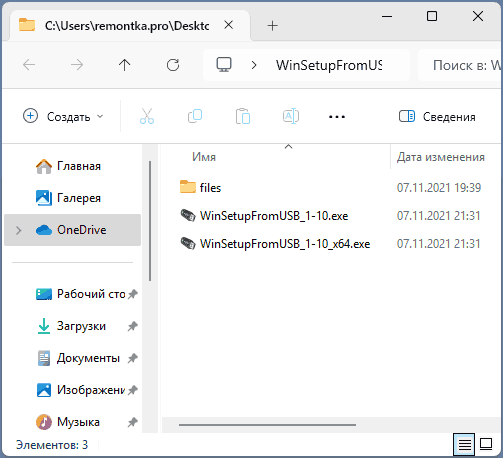Close the current Explorer tab
Screen dimensions: 503x458
[228, 25]
